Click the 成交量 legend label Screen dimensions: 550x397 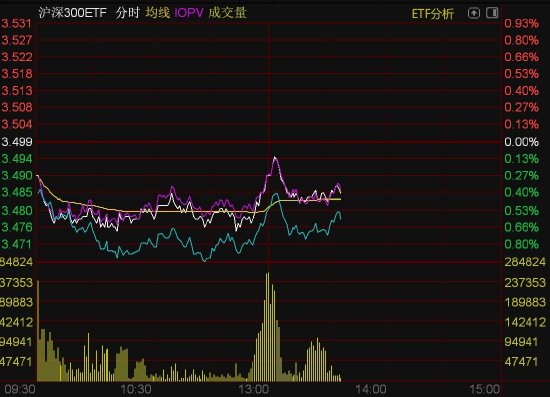[x=228, y=13]
